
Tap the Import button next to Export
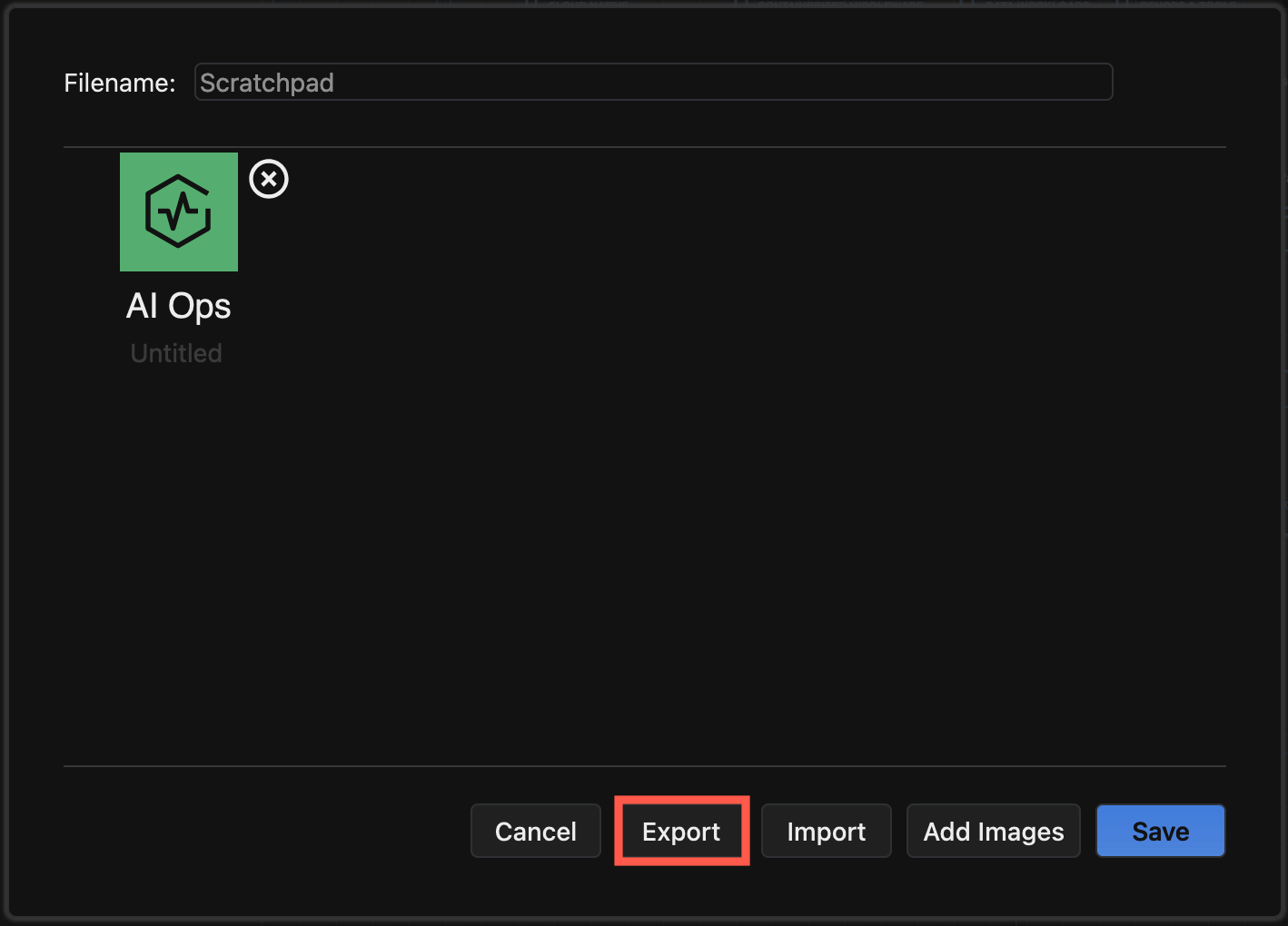pos(826,832)
